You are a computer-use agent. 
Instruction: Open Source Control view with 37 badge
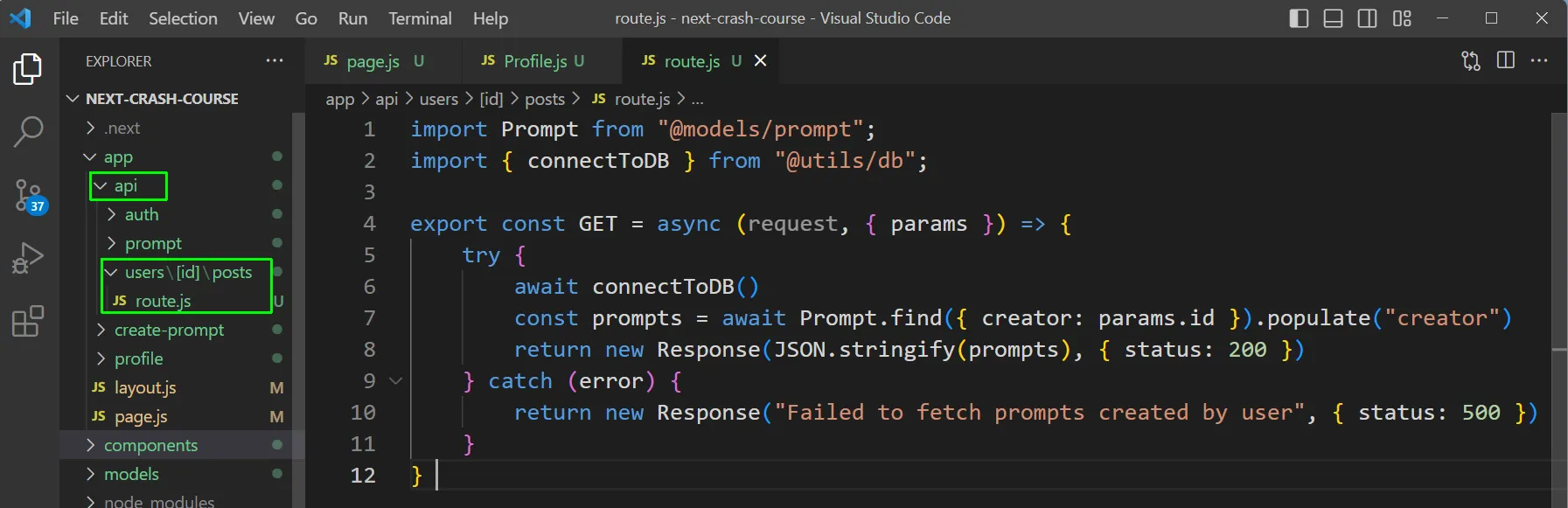click(29, 196)
